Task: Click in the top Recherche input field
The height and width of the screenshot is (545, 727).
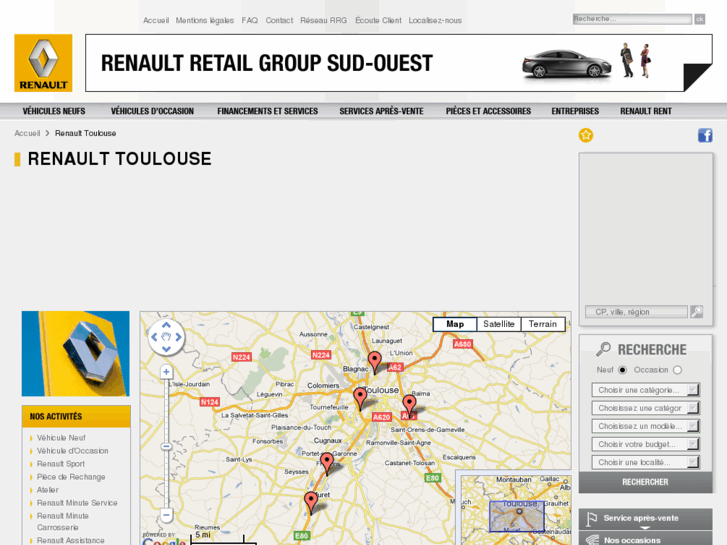Action: click(632, 19)
